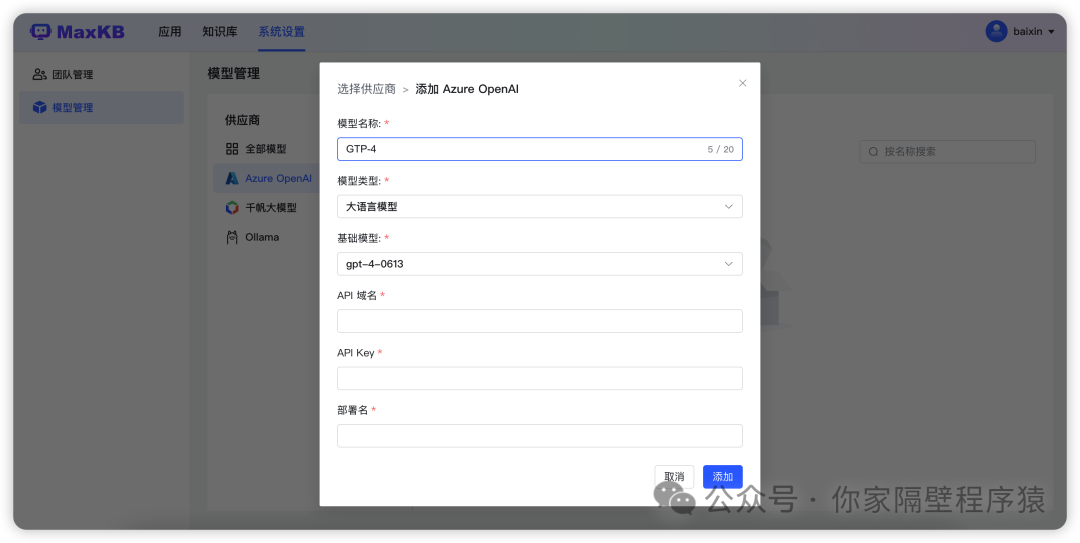
Task: Open the 基础模型 gpt-4-0613 dropdown
Action: coord(540,264)
